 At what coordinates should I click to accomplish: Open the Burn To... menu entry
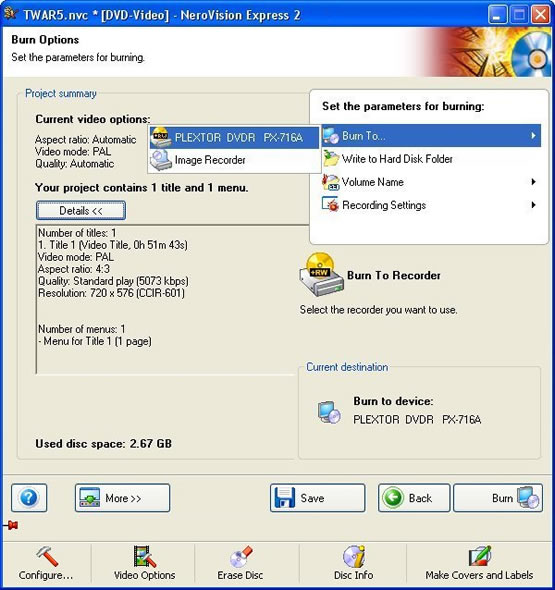pyautogui.click(x=431, y=135)
